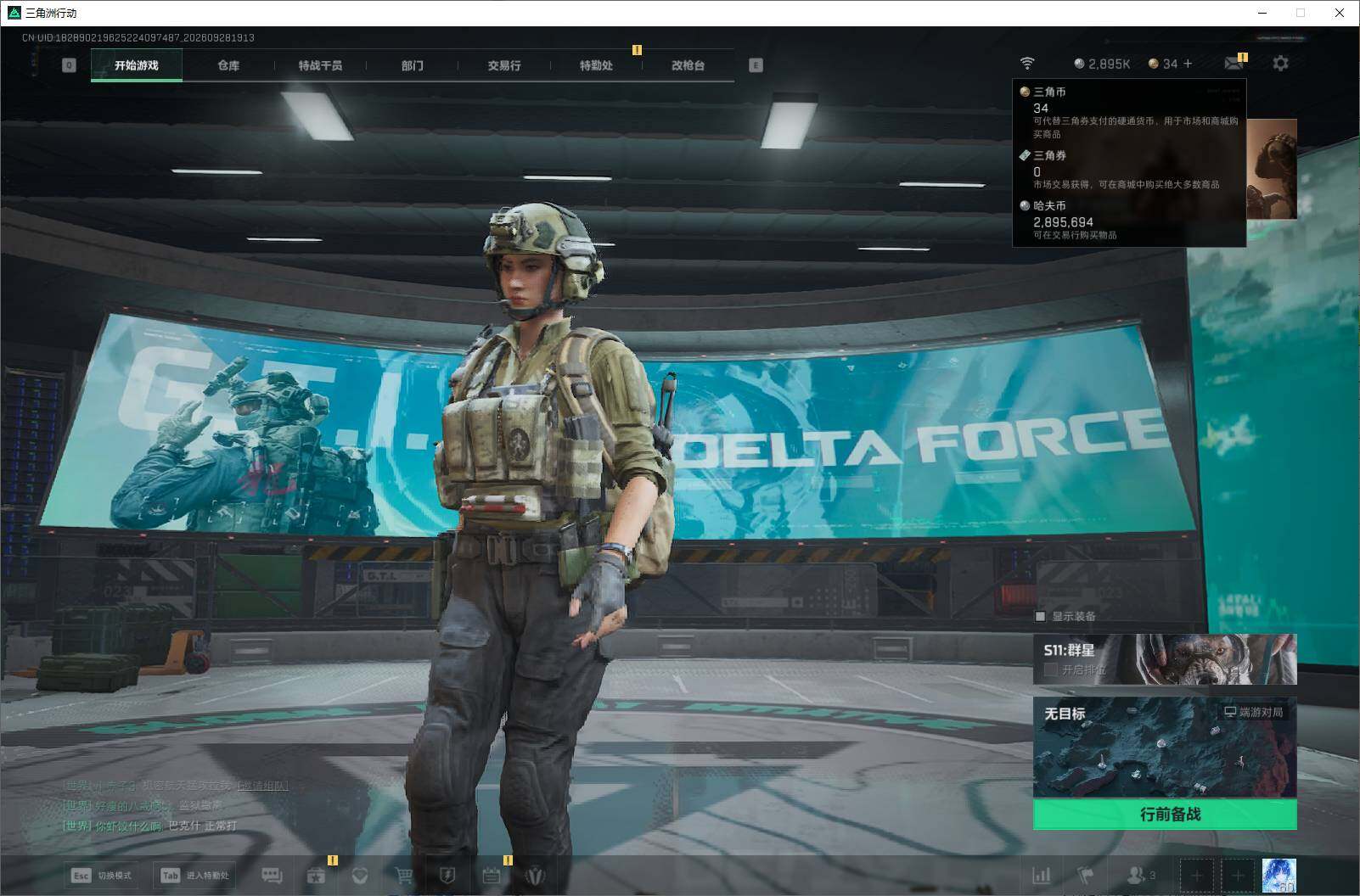Open the chat bubble icon
Screen dimensions: 1360x896
click(x=272, y=876)
